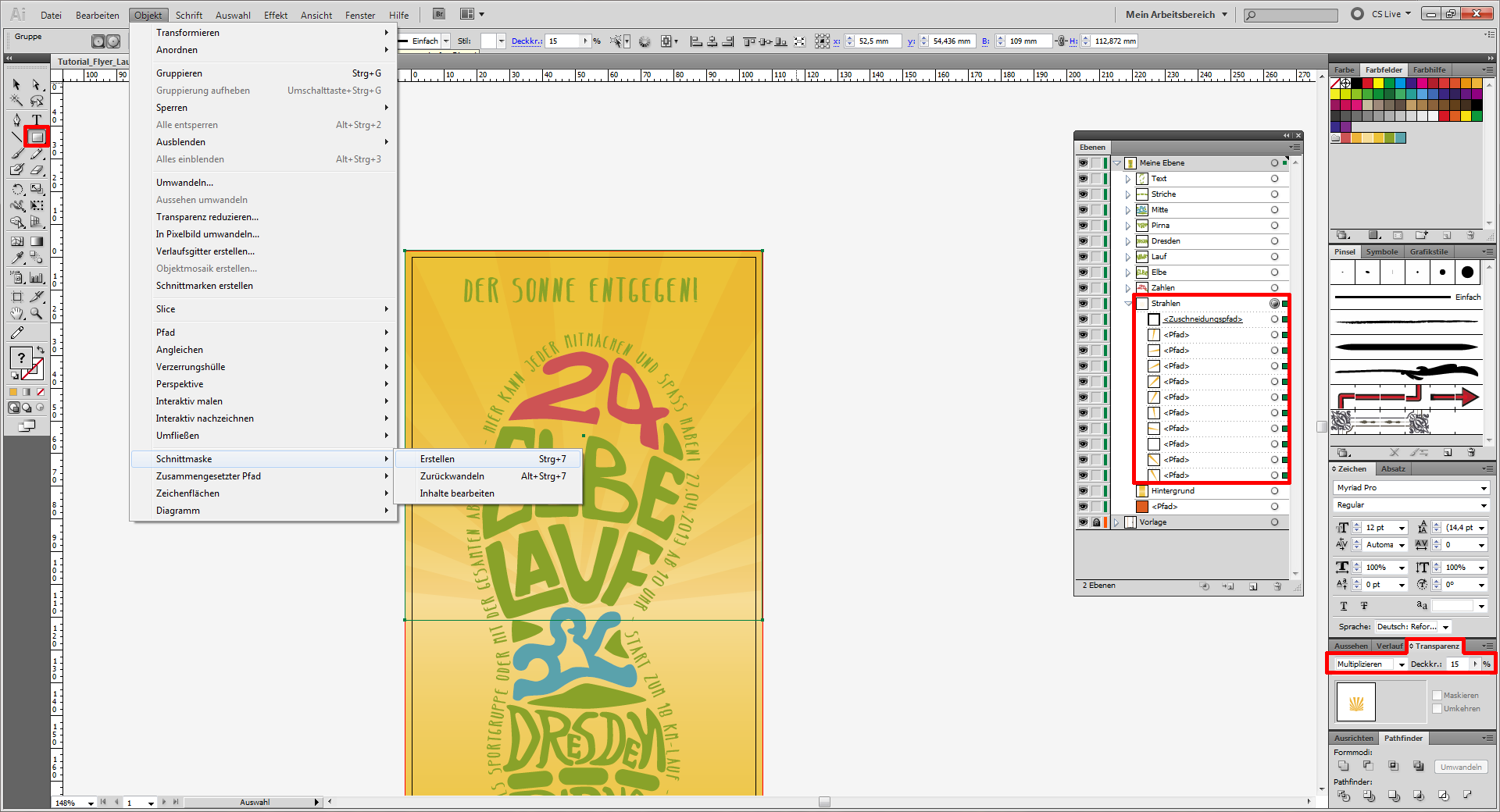Select the Magic Wand tool
Screen dimensions: 1500x812
click(17, 101)
